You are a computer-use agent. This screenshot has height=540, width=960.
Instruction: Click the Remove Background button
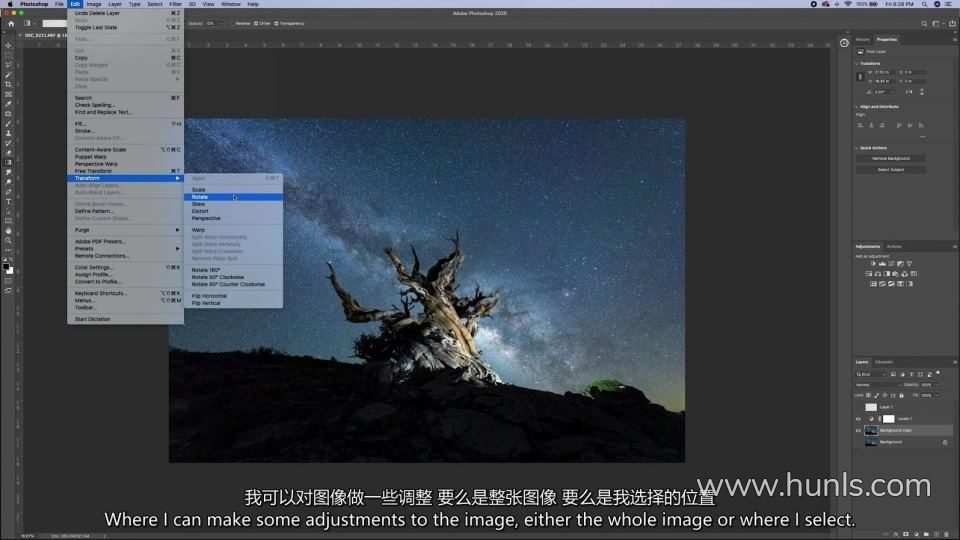[x=891, y=159]
